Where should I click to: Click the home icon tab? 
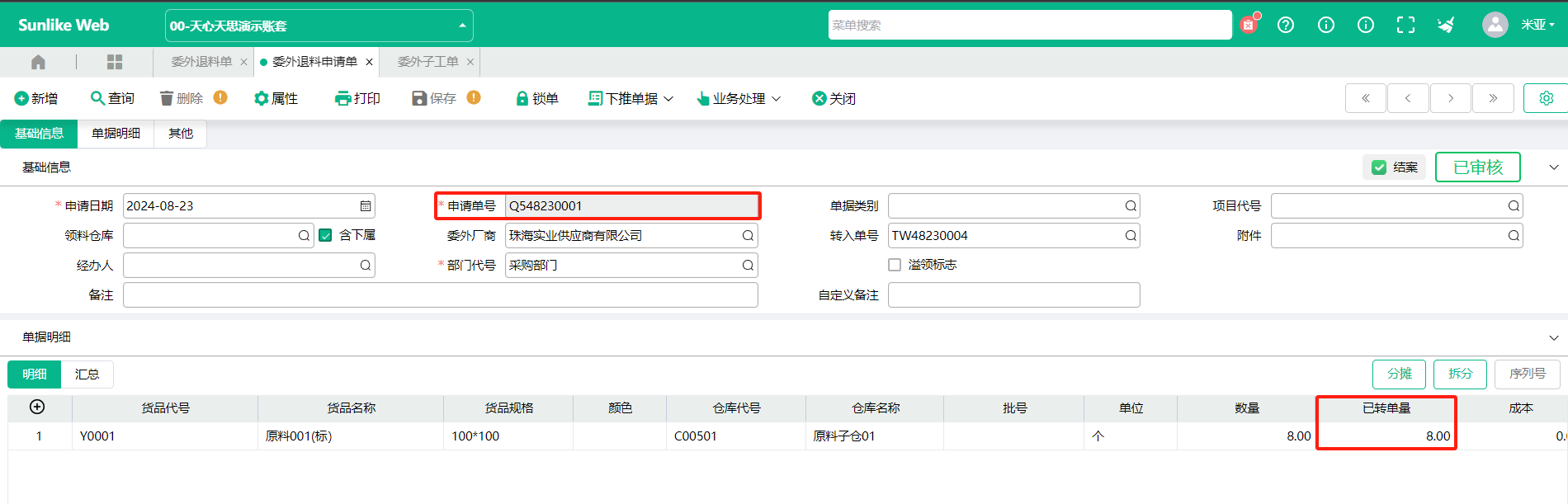tap(38, 62)
